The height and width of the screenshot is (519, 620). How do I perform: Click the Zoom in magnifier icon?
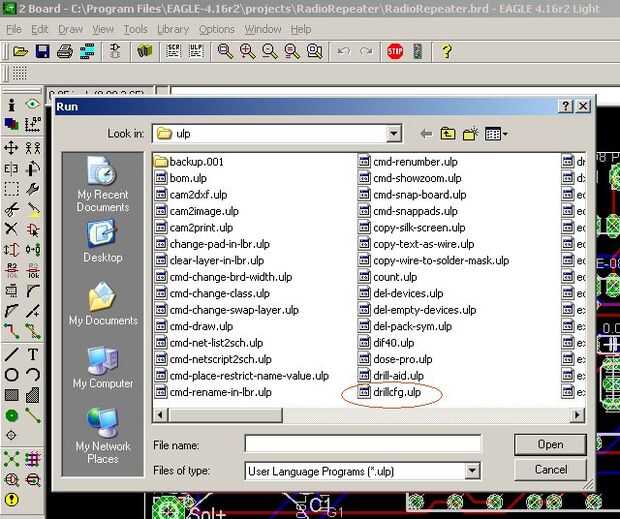[248, 51]
